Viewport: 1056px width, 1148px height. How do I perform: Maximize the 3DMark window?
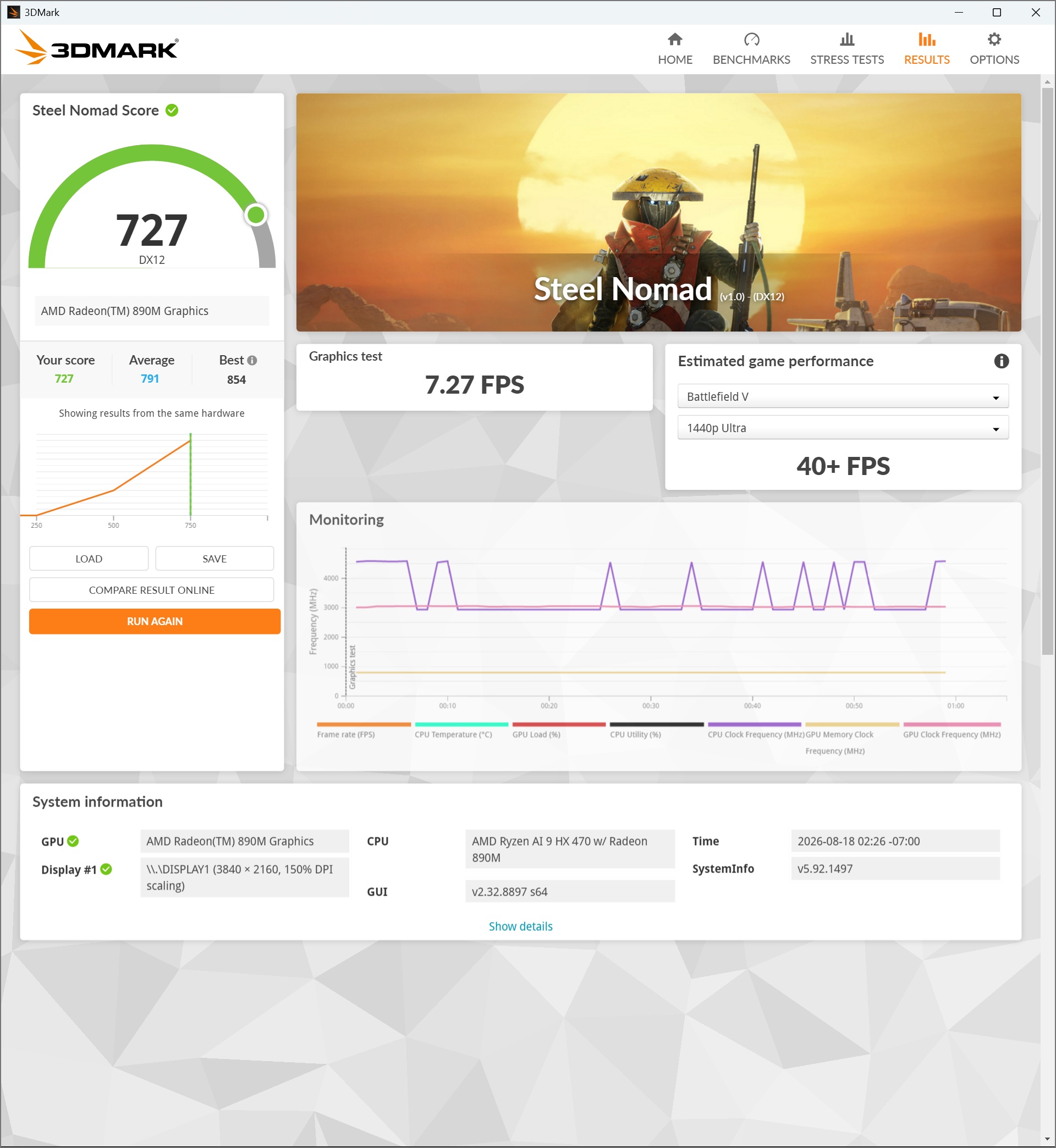coord(997,12)
